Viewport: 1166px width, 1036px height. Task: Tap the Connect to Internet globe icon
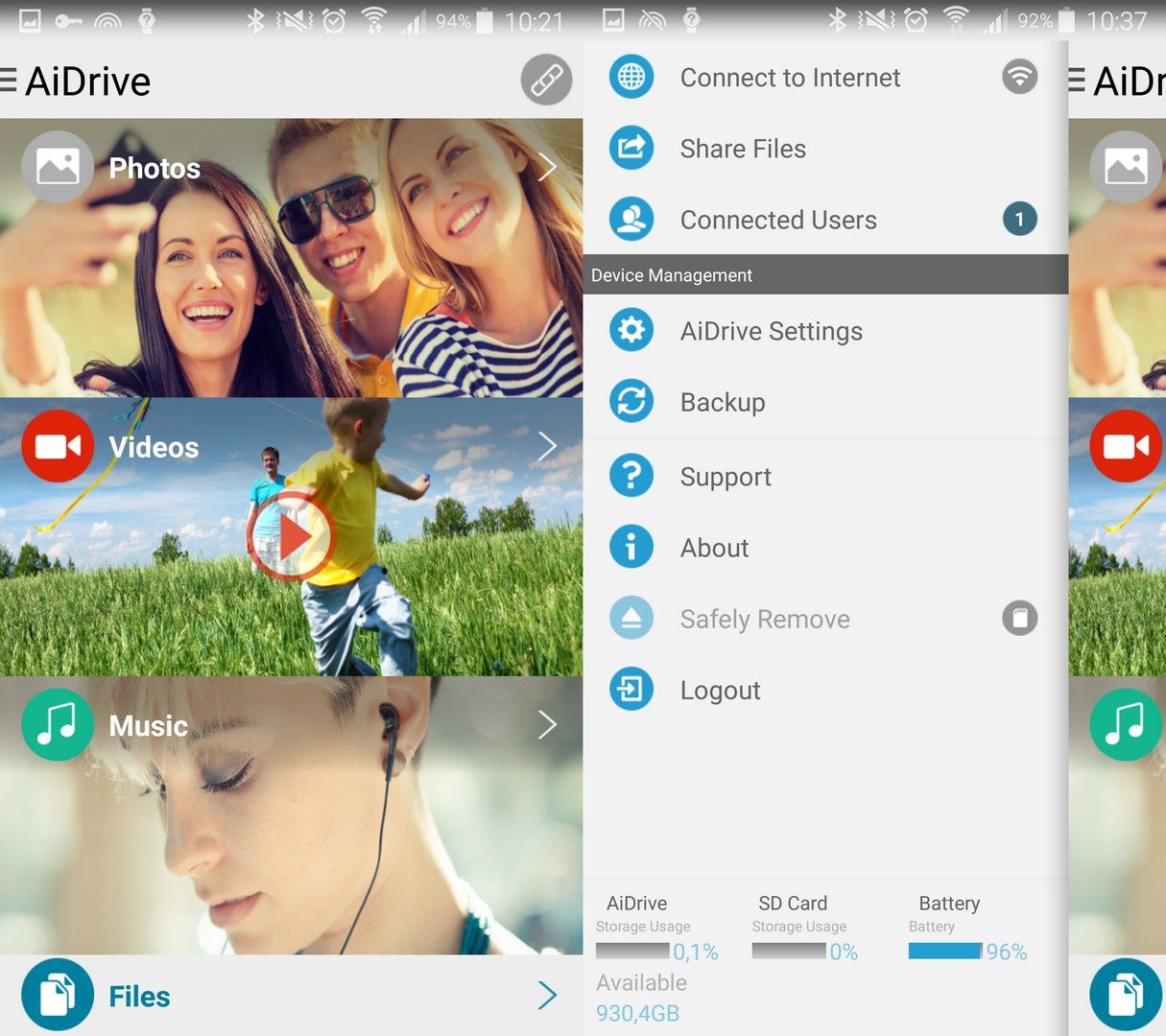tap(631, 77)
